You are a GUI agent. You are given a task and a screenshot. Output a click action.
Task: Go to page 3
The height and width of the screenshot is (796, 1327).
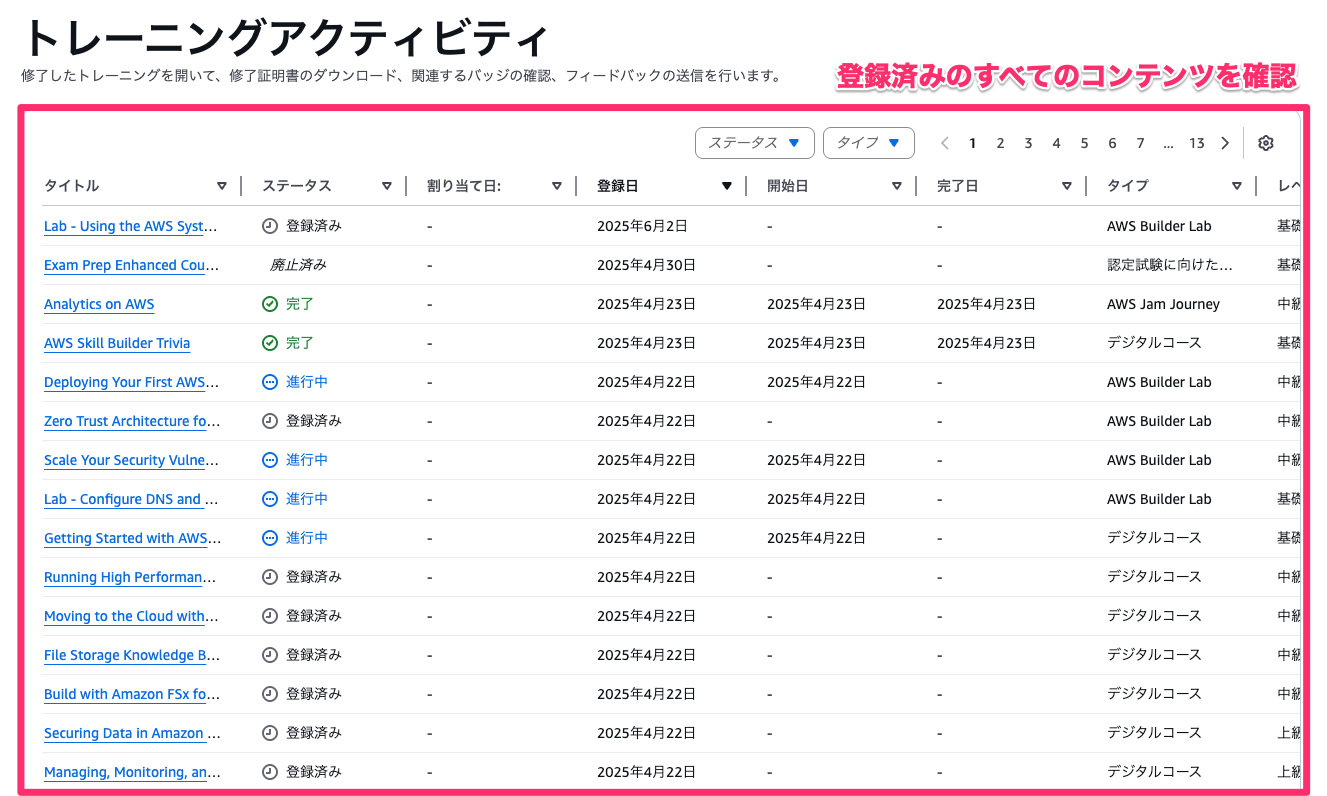click(x=1028, y=143)
